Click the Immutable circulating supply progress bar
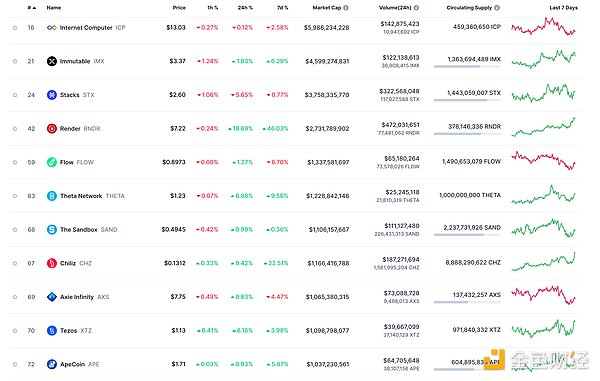Image resolution: width=600 pixels, height=381 pixels. pos(467,67)
